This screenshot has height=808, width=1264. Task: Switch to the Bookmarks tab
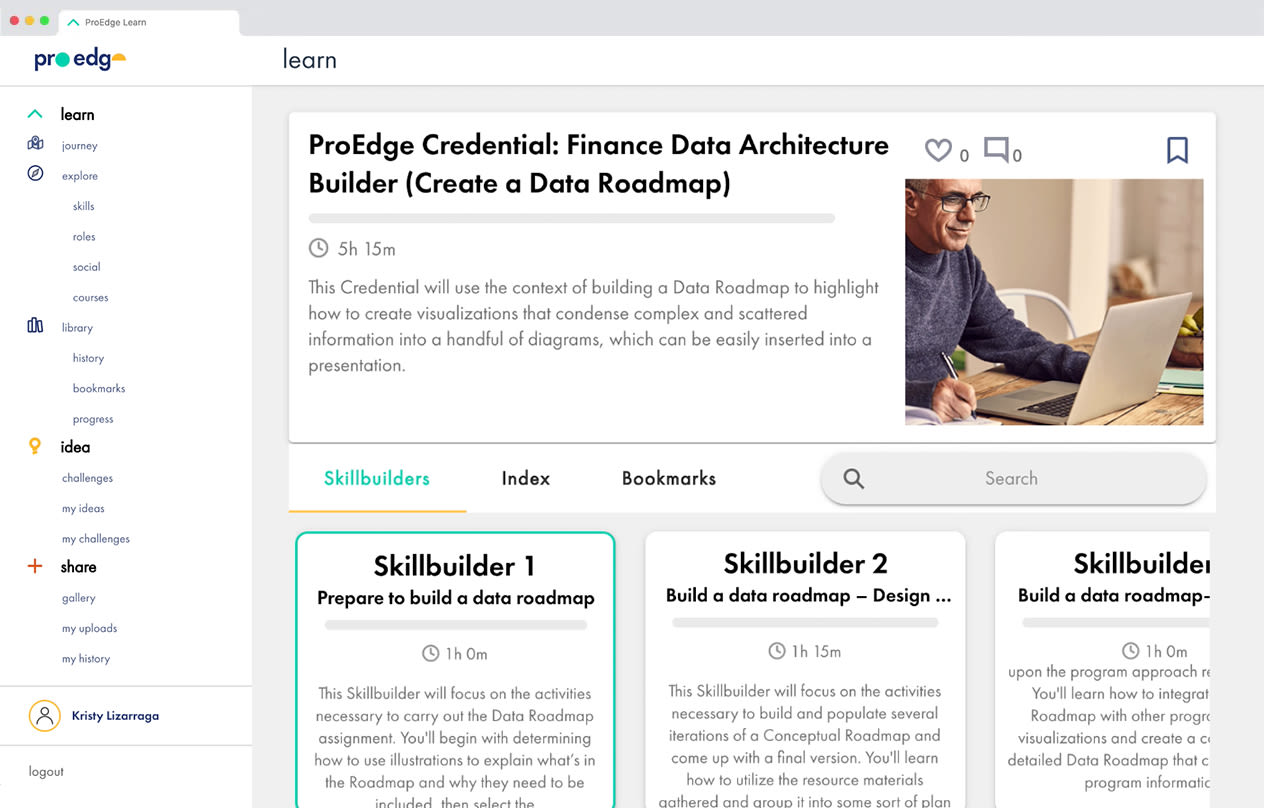pyautogui.click(x=668, y=478)
